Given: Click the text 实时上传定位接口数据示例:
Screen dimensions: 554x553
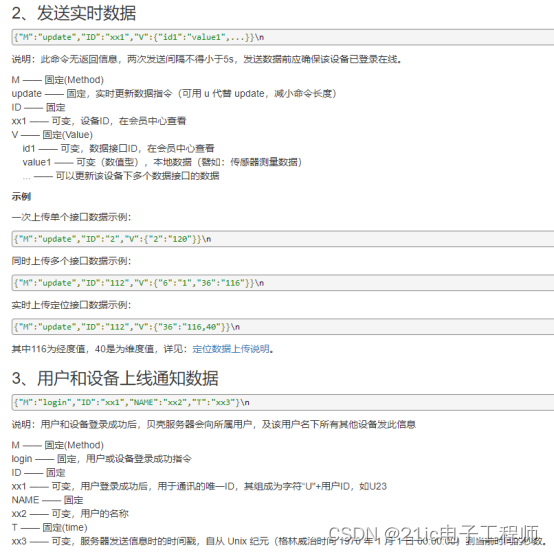Looking at the screenshot, I should click(71, 305).
